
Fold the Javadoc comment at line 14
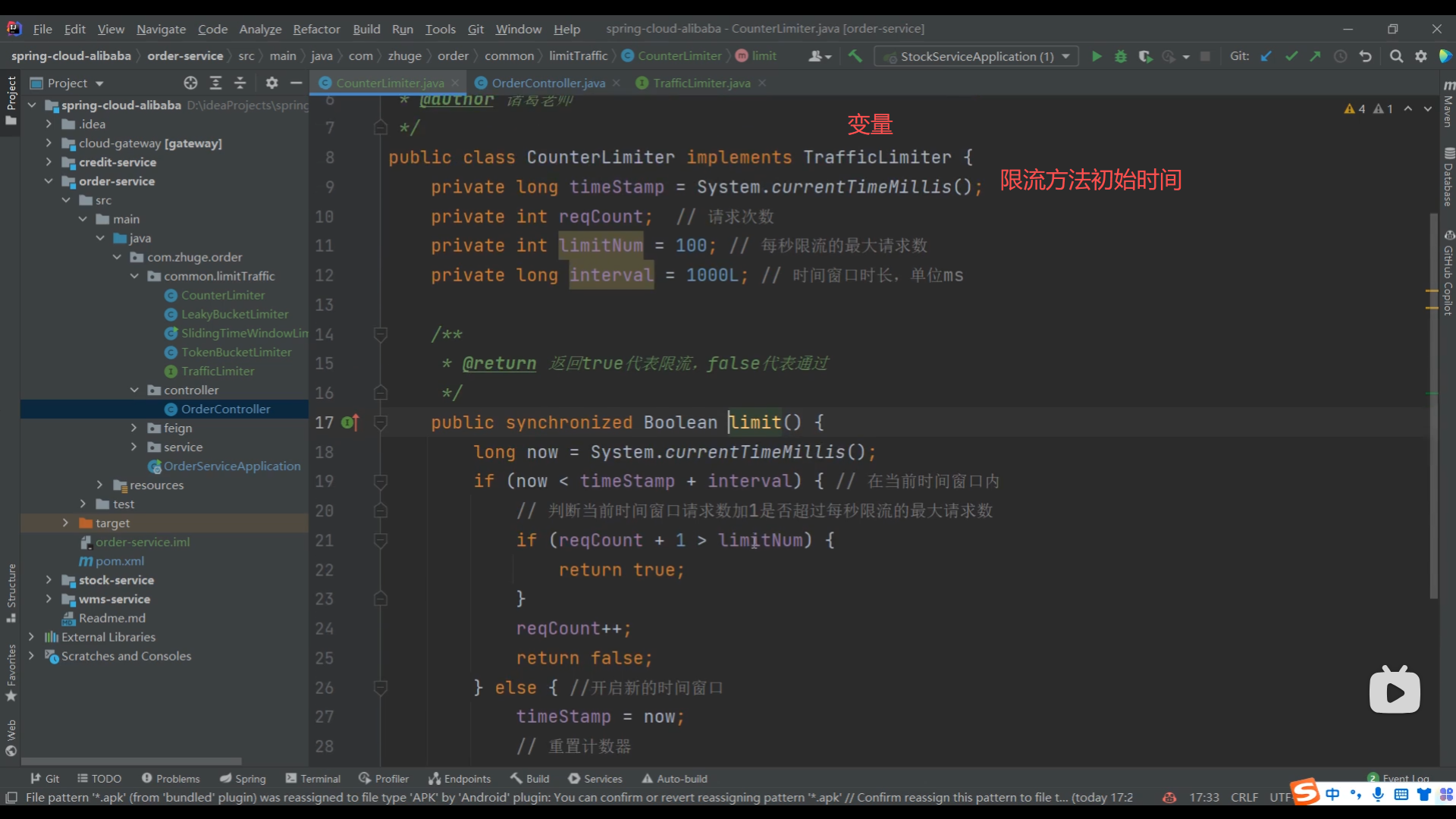381,334
